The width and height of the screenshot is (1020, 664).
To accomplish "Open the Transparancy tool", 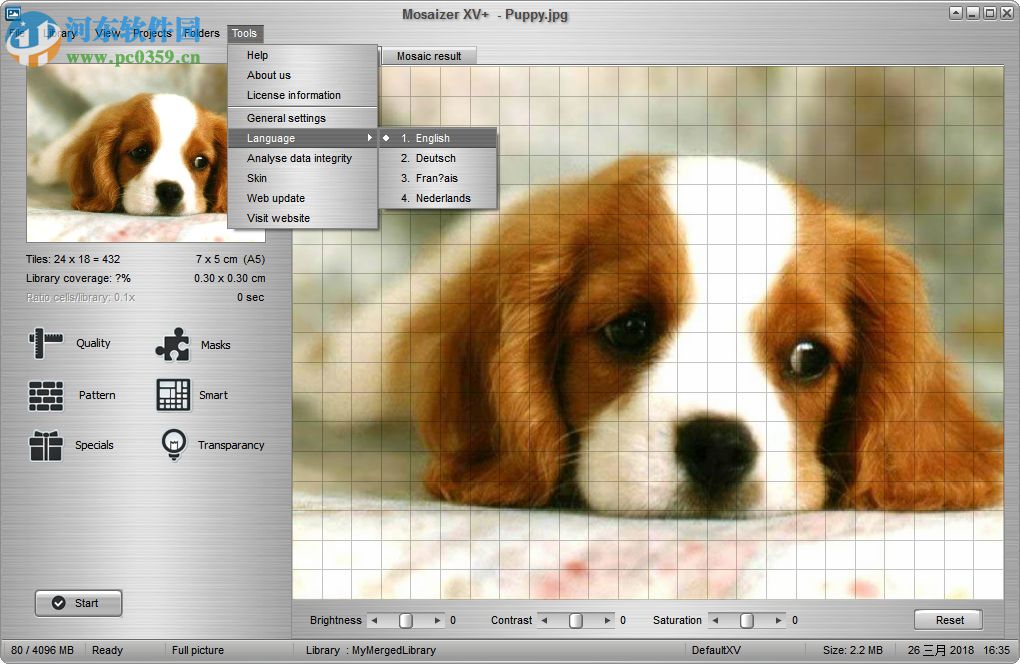I will pyautogui.click(x=172, y=445).
